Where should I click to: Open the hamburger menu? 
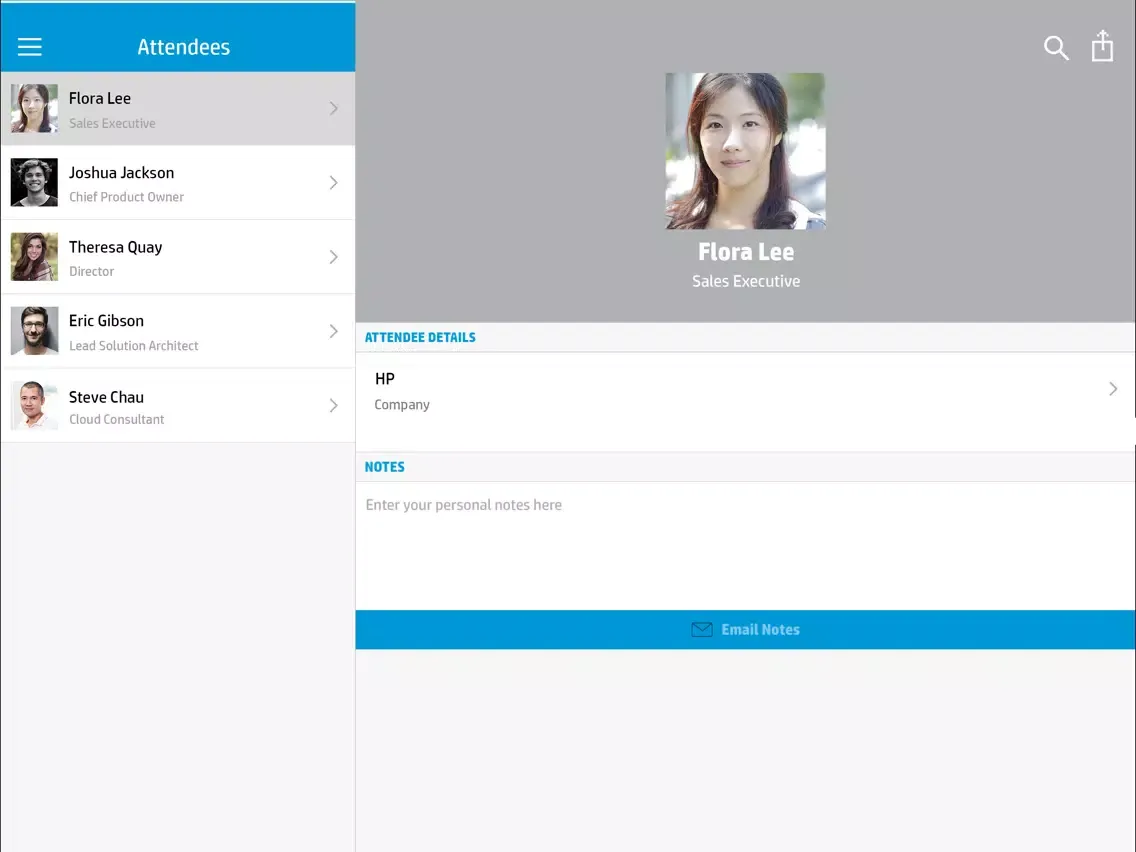click(30, 47)
